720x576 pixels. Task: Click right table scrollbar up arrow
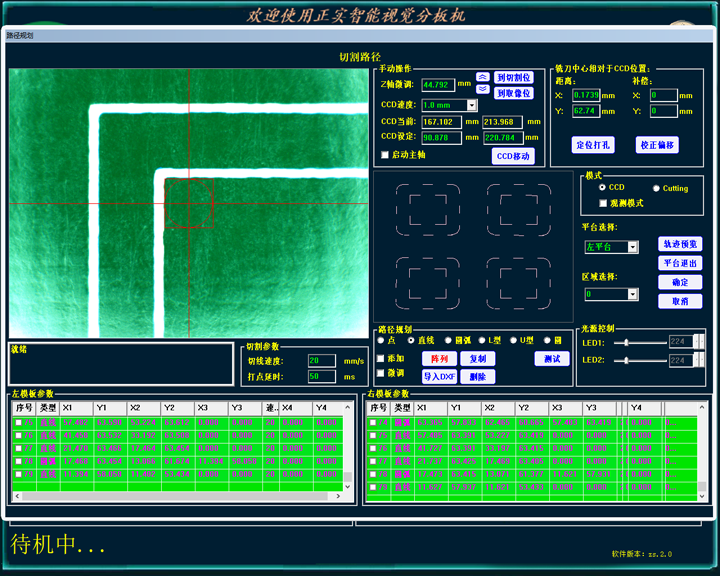702,407
